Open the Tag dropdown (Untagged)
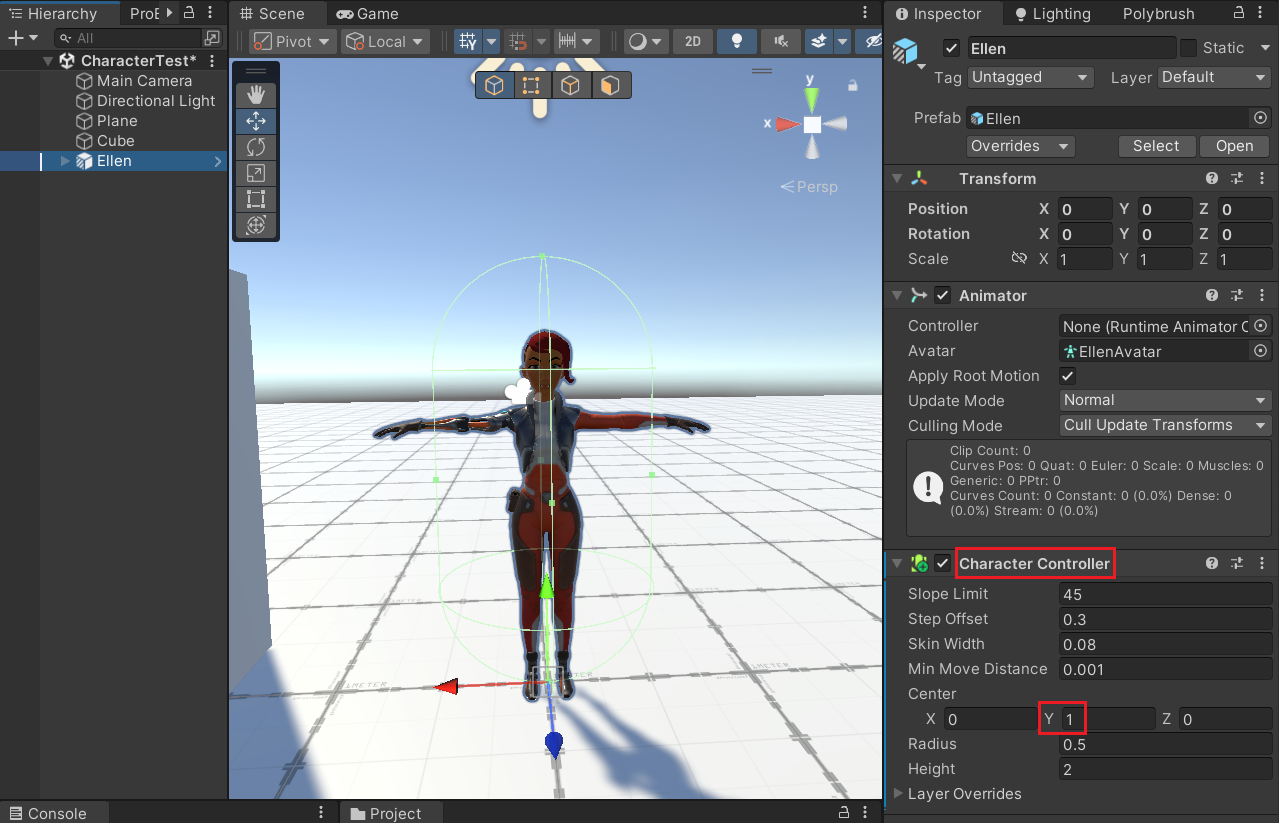This screenshot has height=823, width=1279. click(x=1031, y=77)
